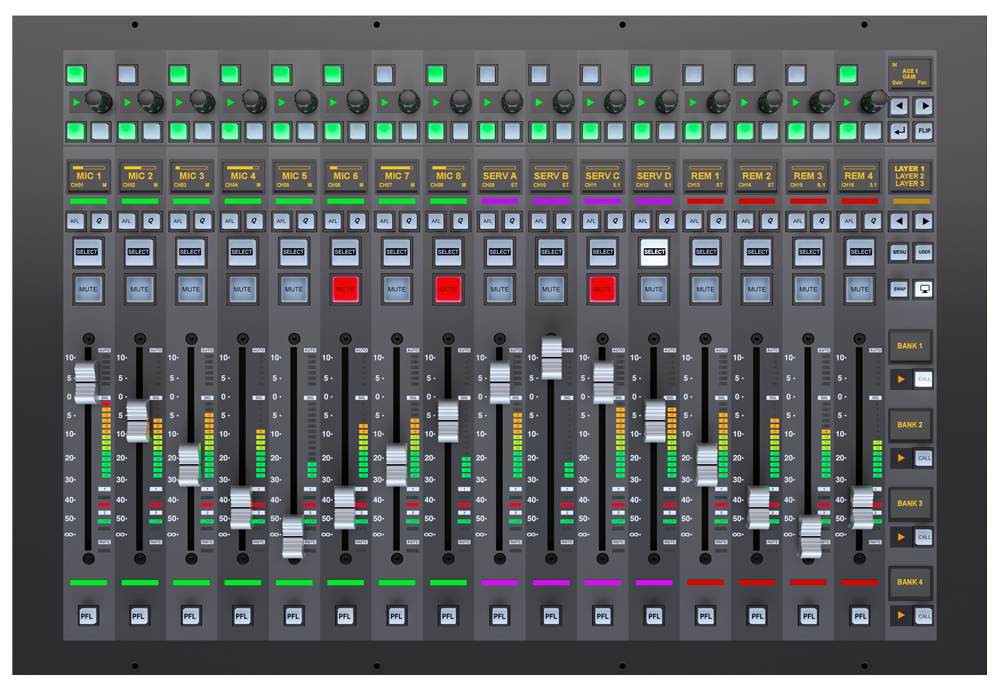Click the SERV B fader handle

pyautogui.click(x=551, y=358)
